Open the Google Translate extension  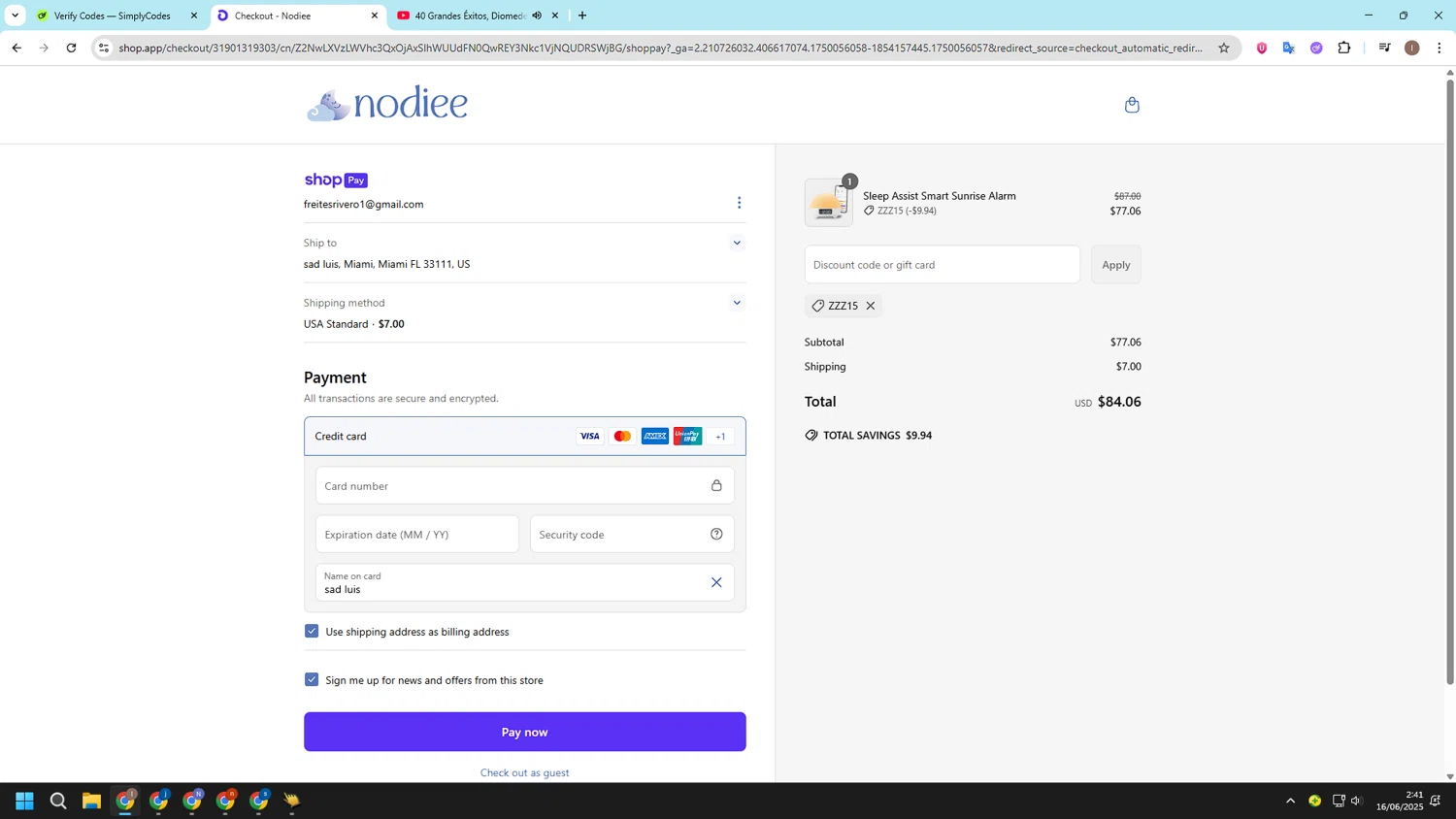(1289, 48)
